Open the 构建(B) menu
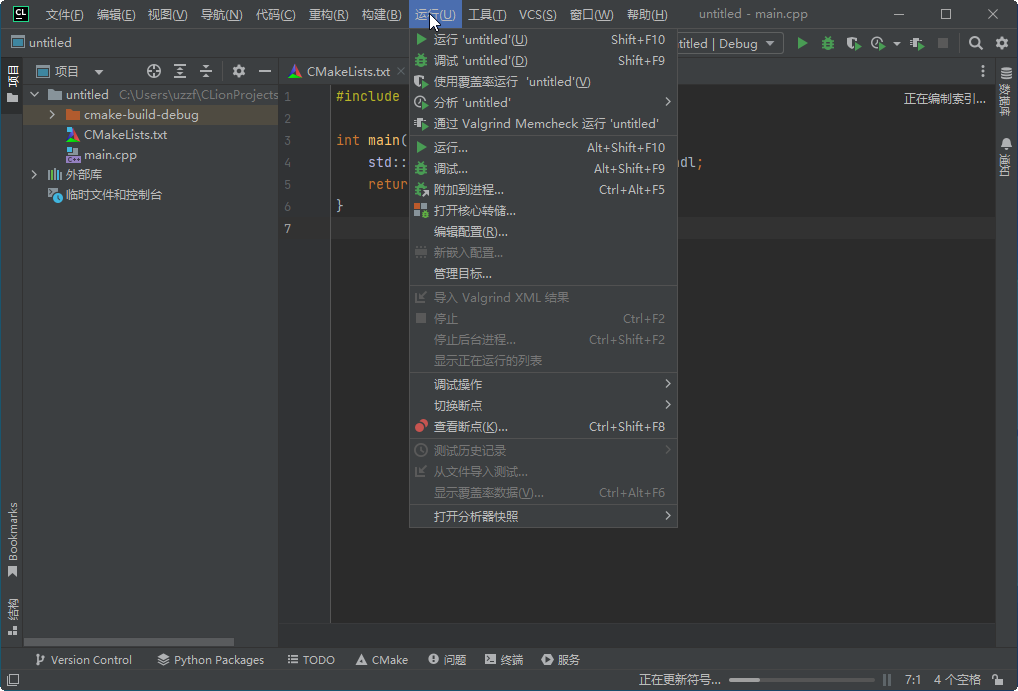Image resolution: width=1018 pixels, height=691 pixels. [x=381, y=14]
